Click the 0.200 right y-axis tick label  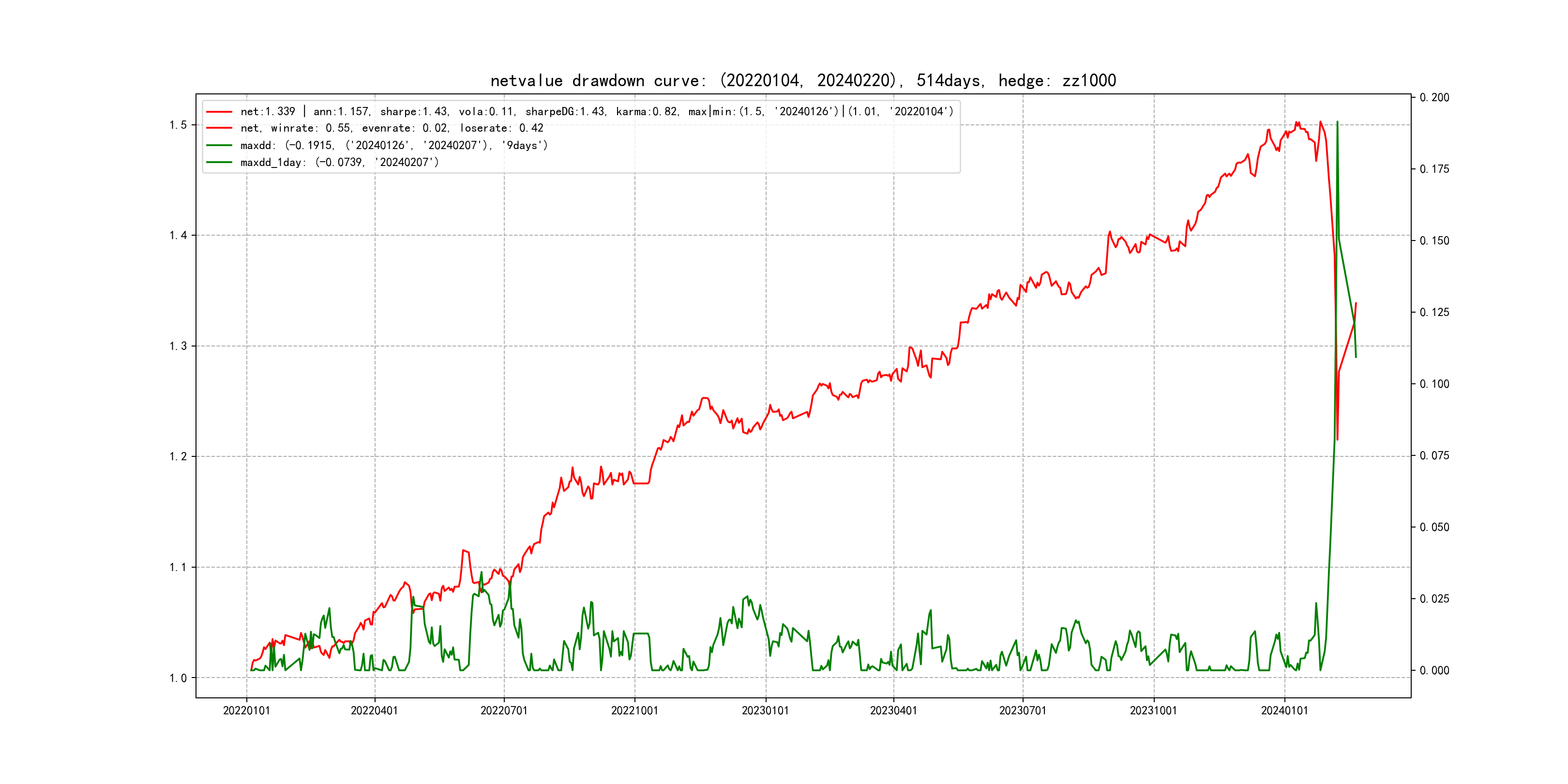click(x=1434, y=97)
